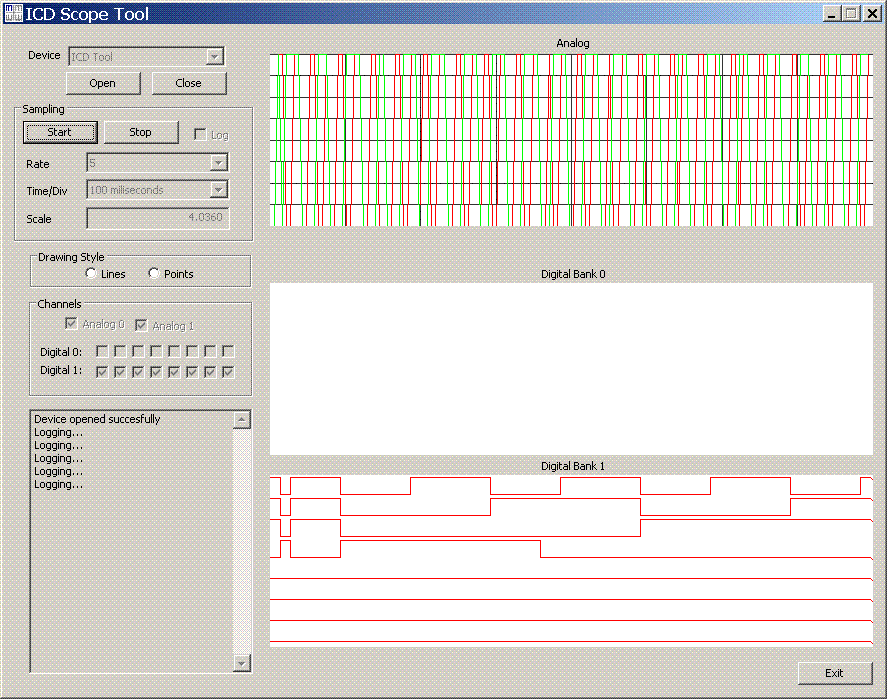Image resolution: width=887 pixels, height=699 pixels.
Task: Expand the Device dropdown arrow
Action: pyautogui.click(x=214, y=56)
